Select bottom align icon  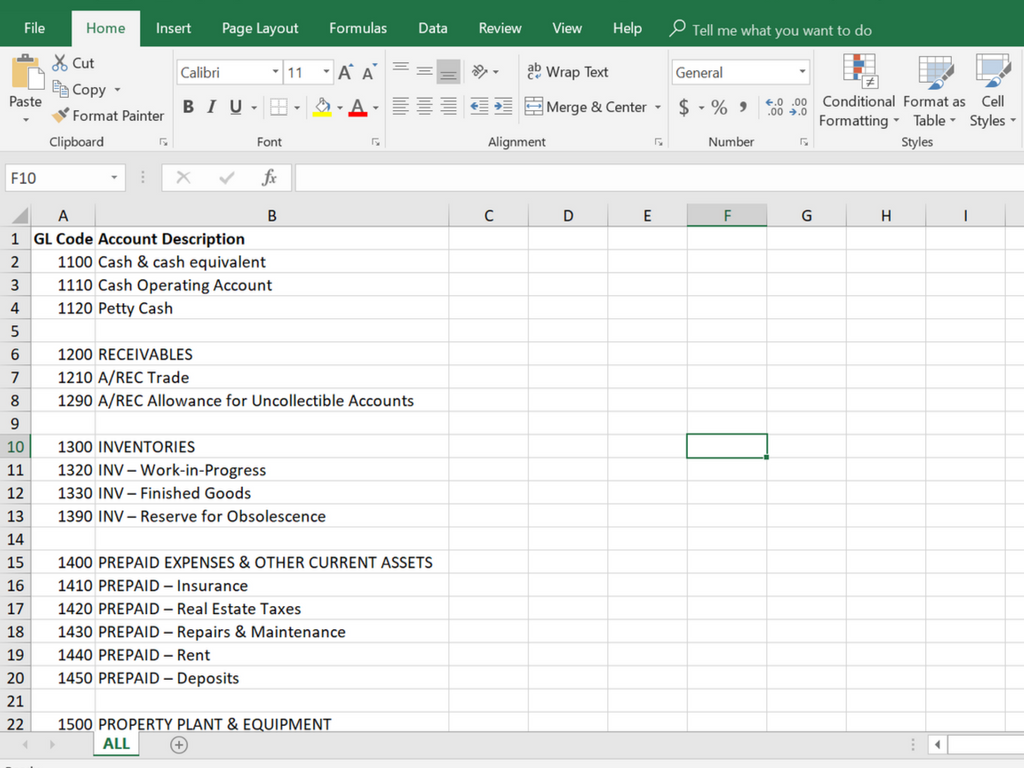coord(449,72)
